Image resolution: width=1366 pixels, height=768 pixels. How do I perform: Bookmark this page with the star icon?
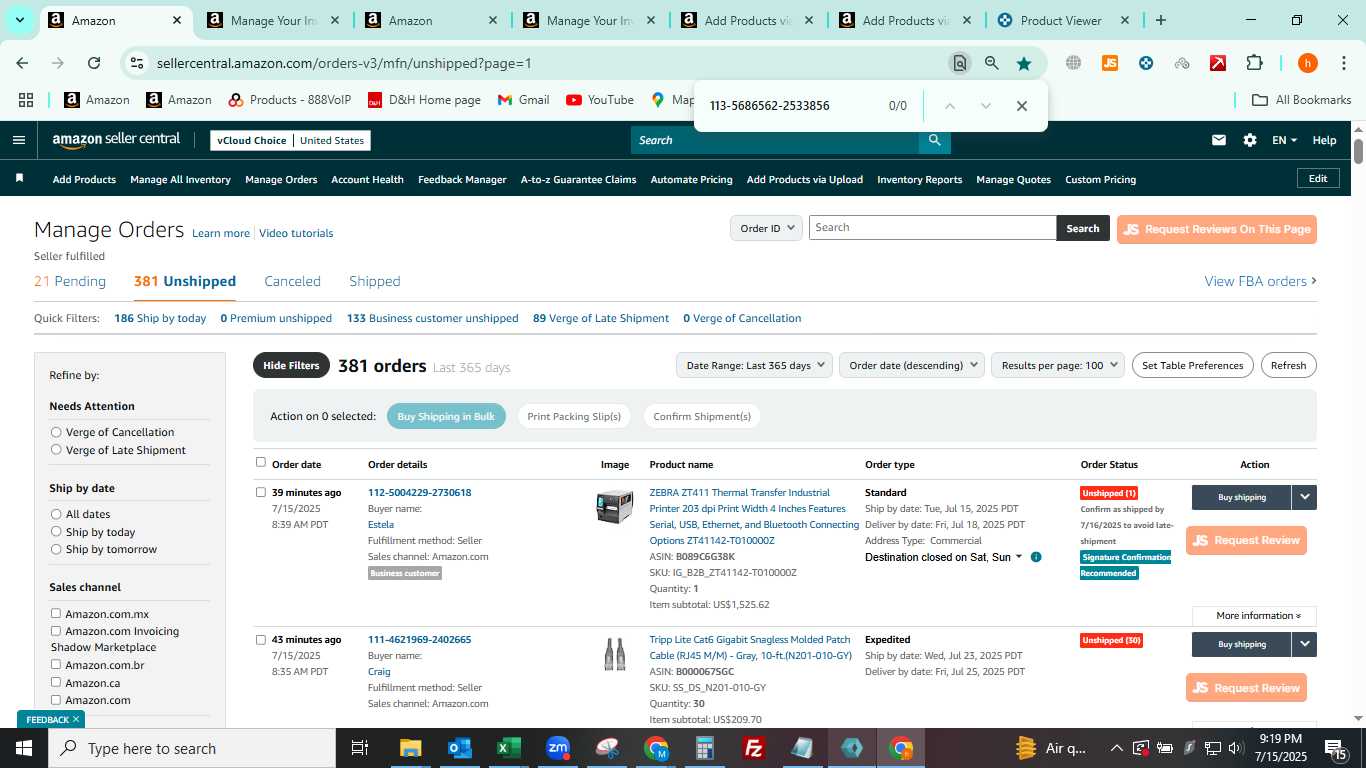coord(1024,63)
